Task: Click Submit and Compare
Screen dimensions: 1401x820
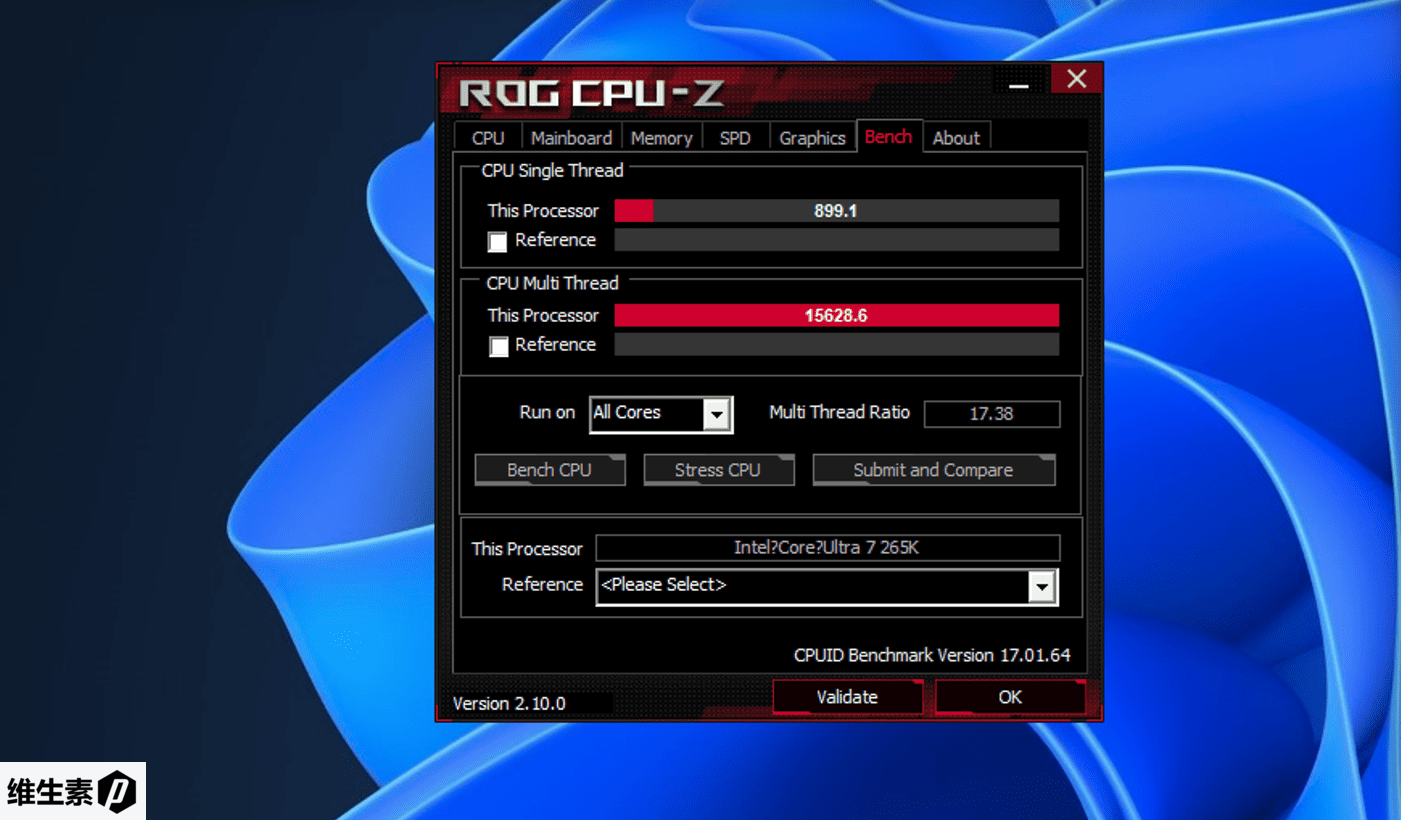Action: point(933,470)
